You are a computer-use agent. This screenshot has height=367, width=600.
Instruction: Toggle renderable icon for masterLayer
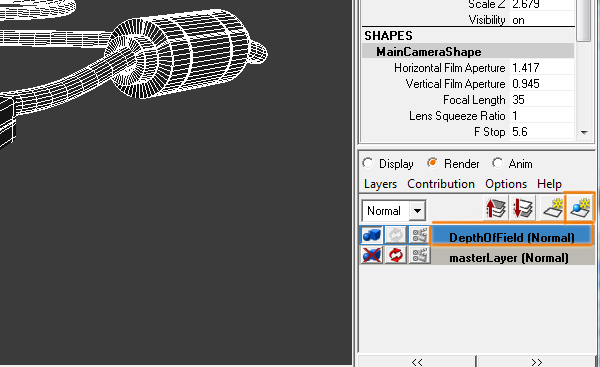coord(372,254)
